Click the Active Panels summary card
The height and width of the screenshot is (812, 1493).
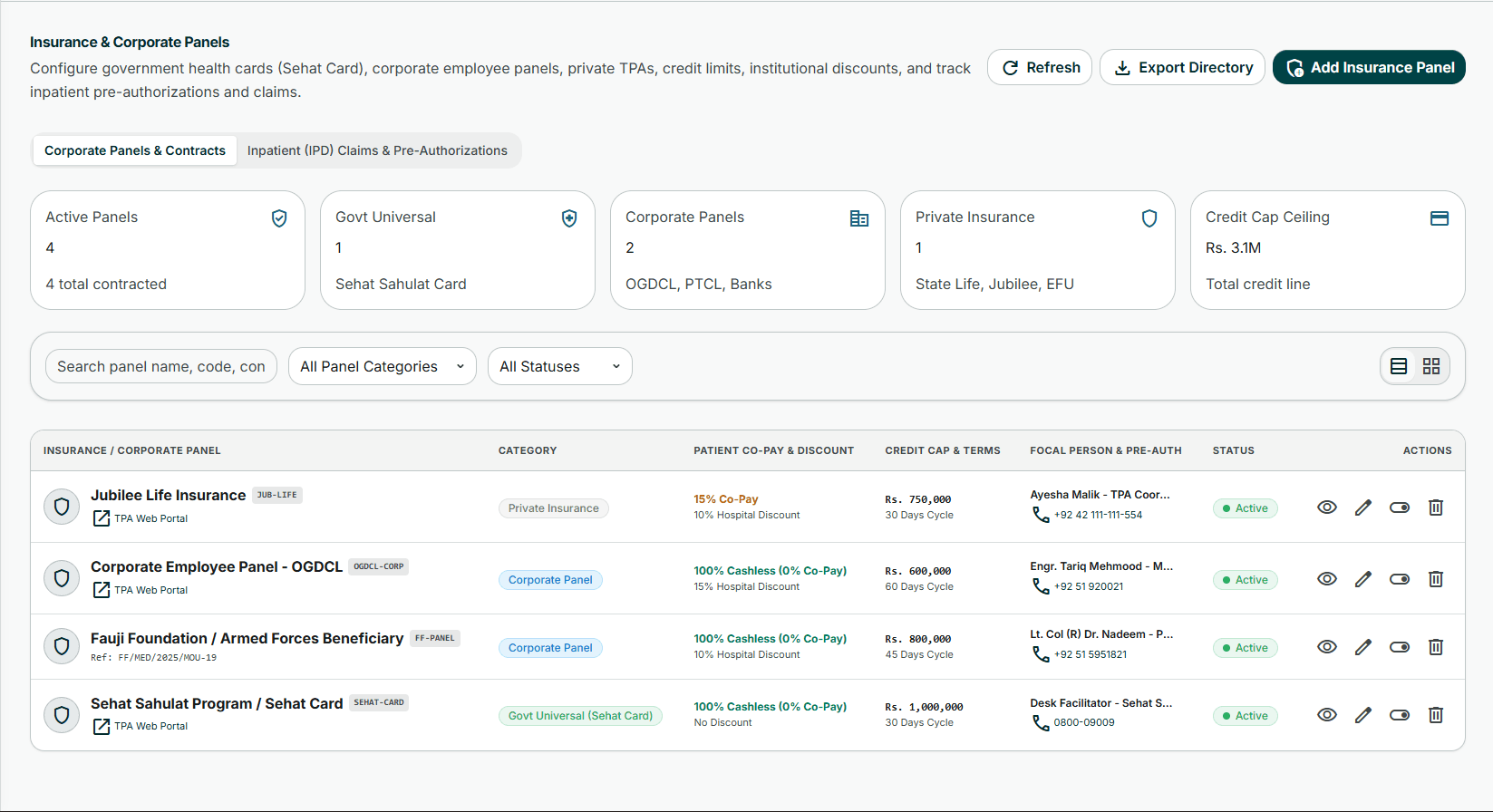[x=168, y=250]
